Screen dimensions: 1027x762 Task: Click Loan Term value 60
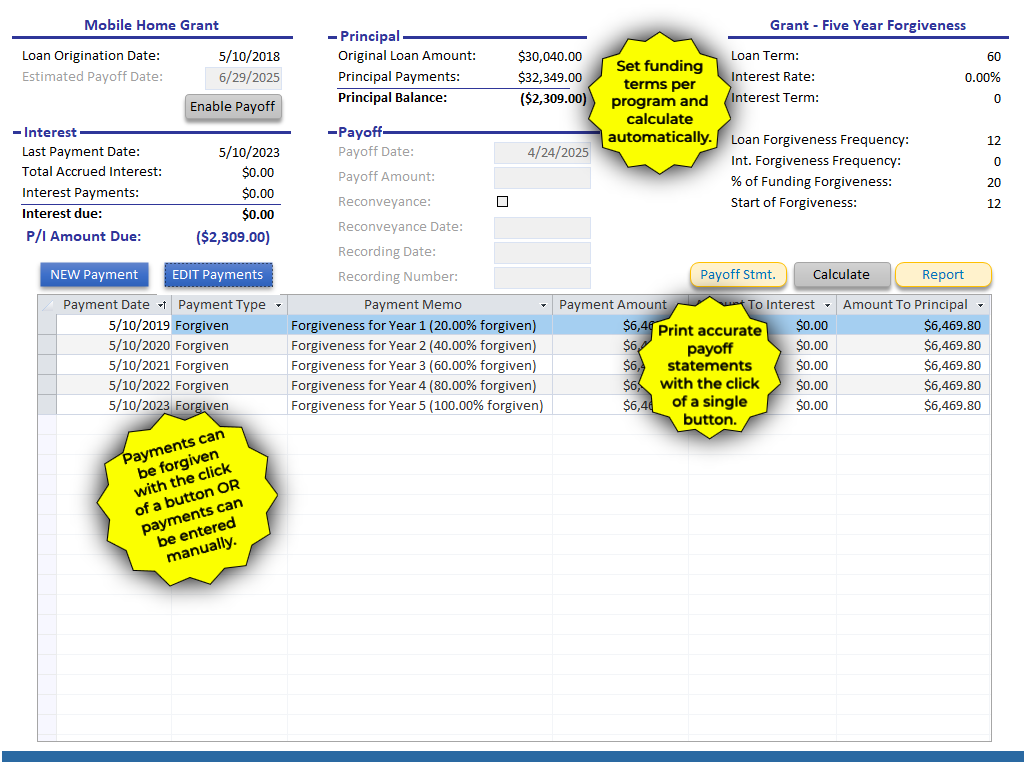994,57
